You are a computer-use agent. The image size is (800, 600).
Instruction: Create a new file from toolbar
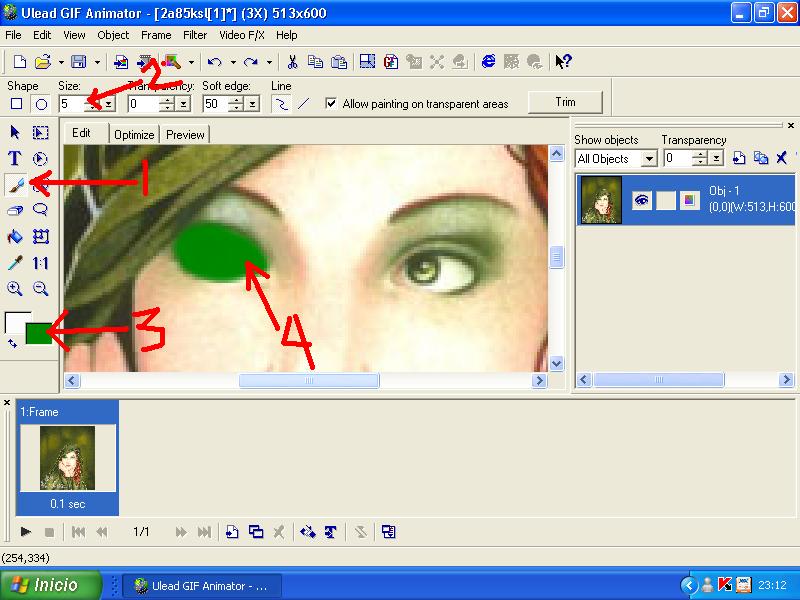[x=19, y=62]
